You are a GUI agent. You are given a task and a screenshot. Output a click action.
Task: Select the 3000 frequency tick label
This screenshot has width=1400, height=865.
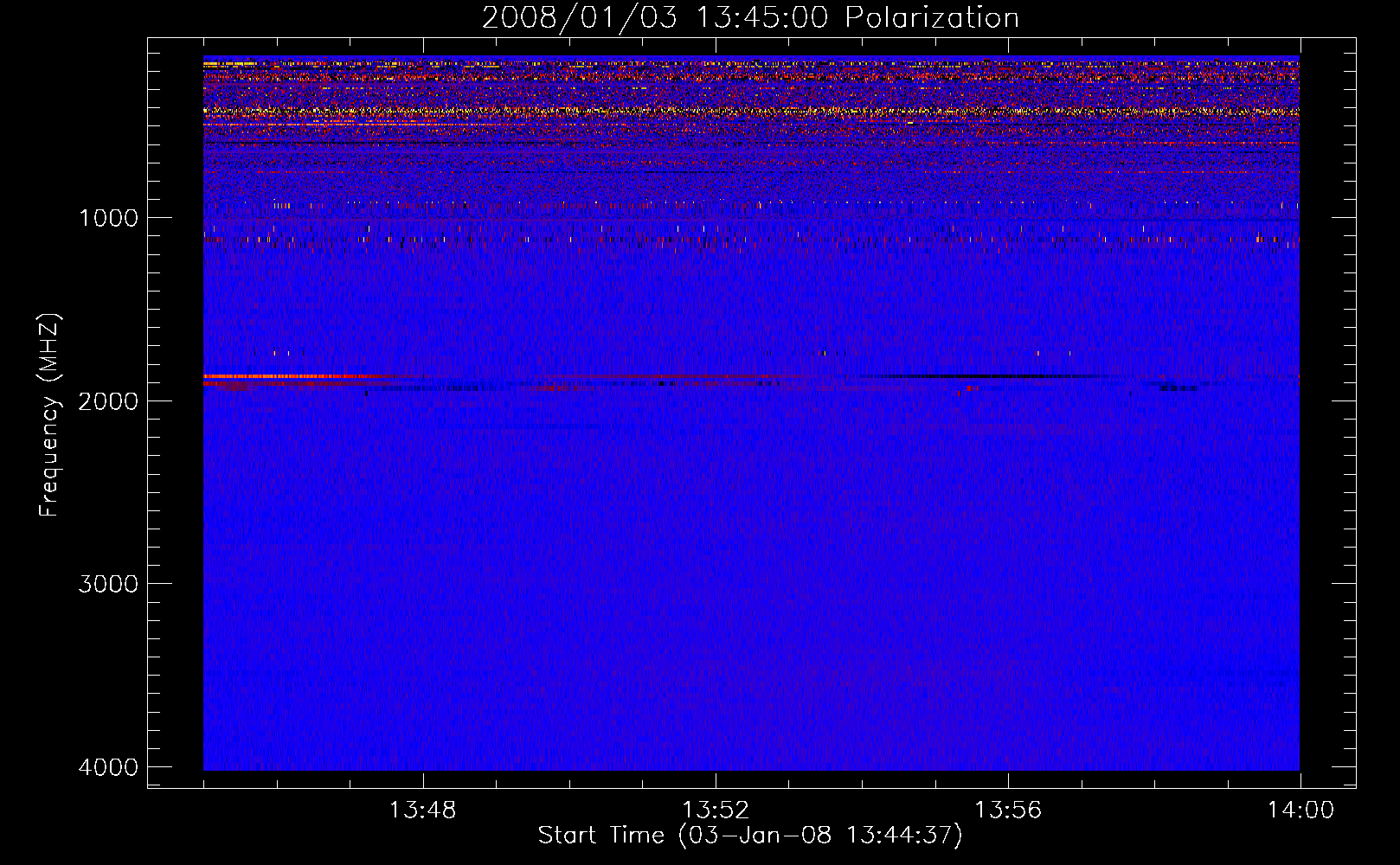click(x=108, y=584)
